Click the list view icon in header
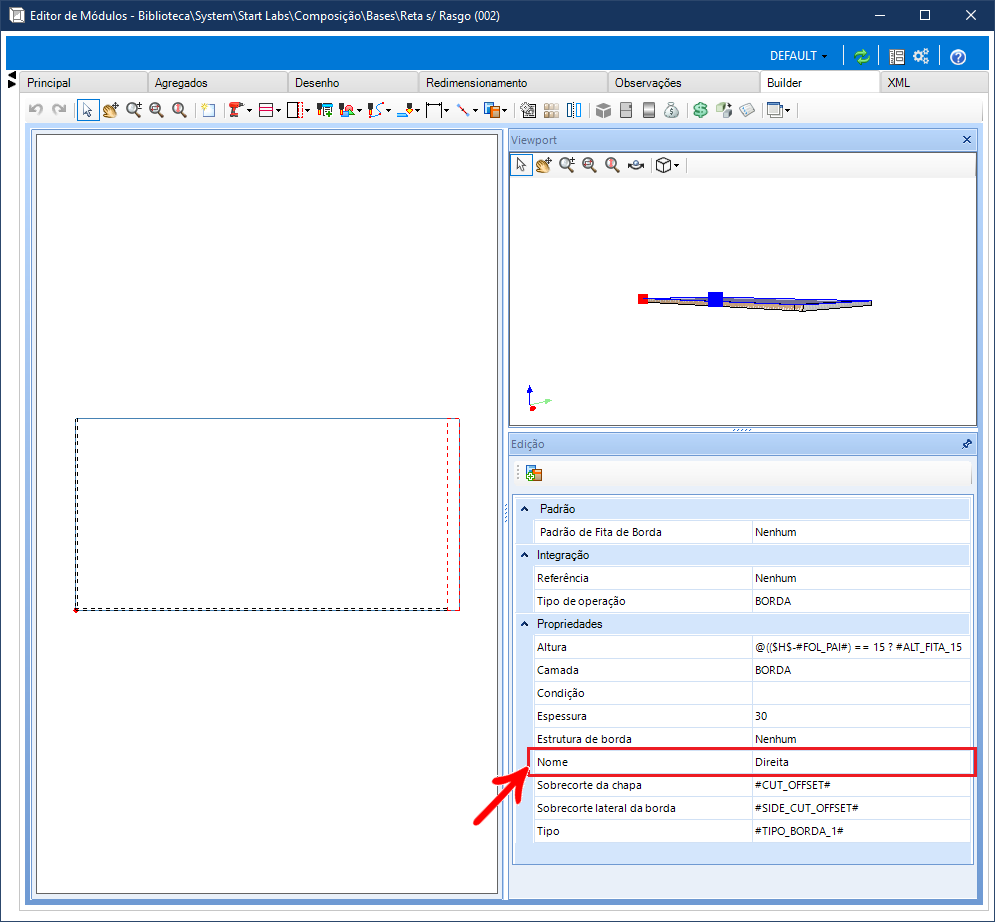The width and height of the screenshot is (995, 922). (897, 56)
